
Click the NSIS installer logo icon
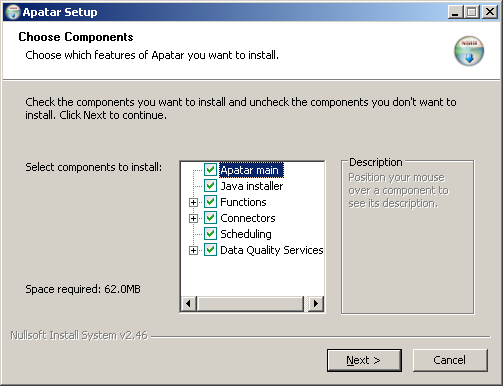click(x=469, y=51)
